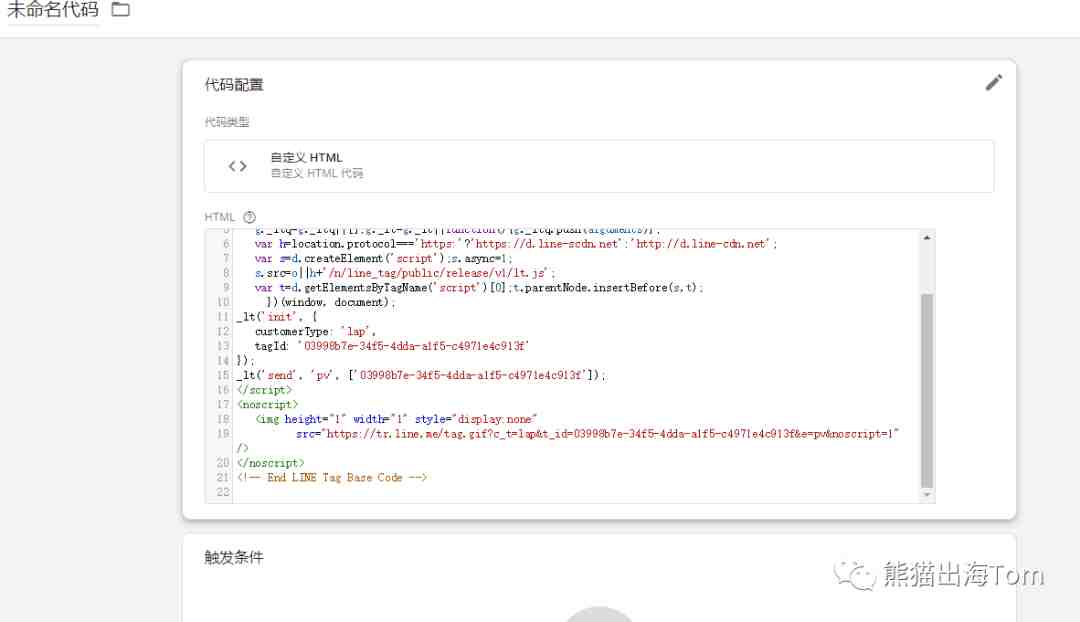Image resolution: width=1080 pixels, height=622 pixels.
Task: Select the 自定义 HTML tag type row
Action: click(599, 166)
